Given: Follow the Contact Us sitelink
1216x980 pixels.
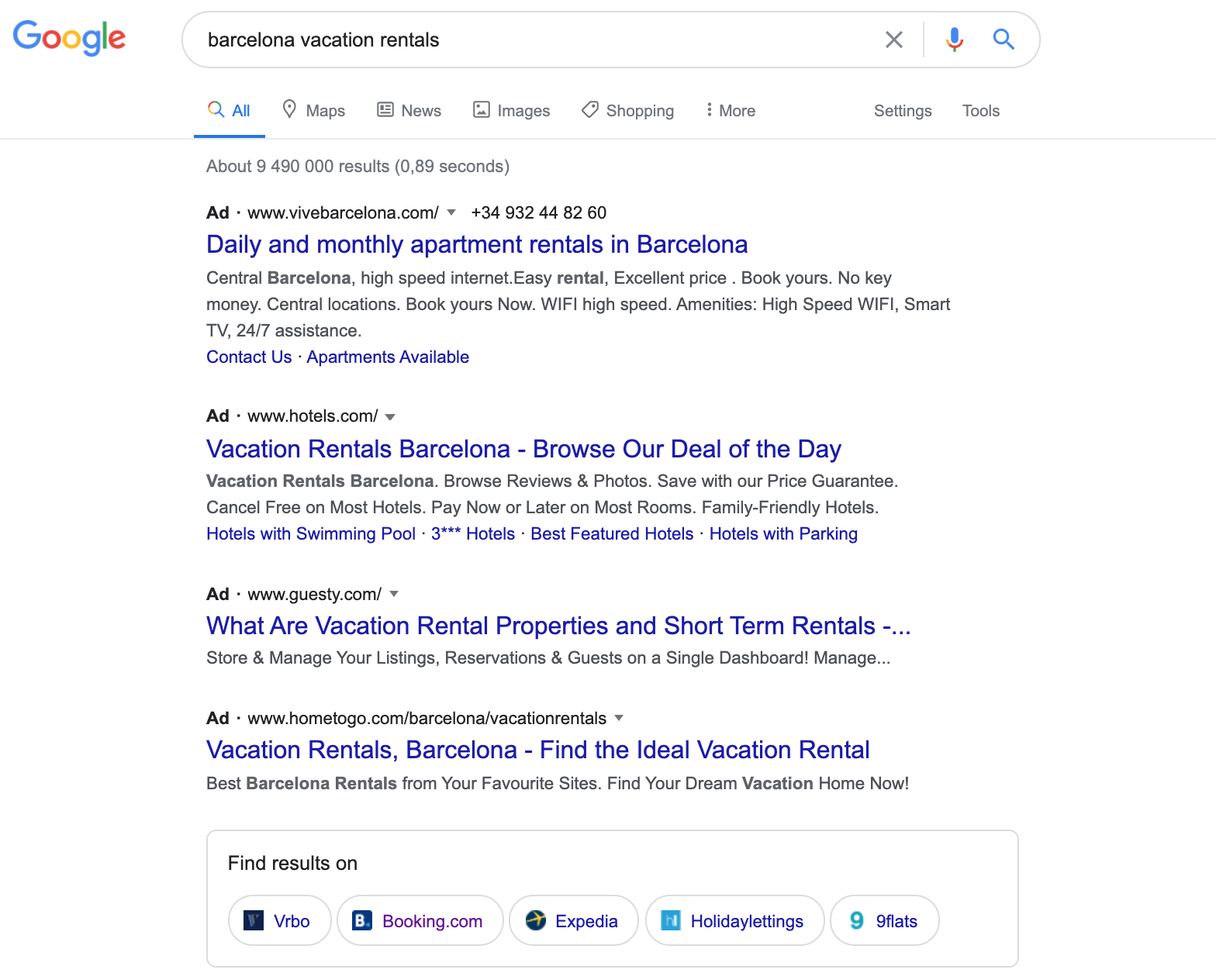Looking at the screenshot, I should coord(249,357).
